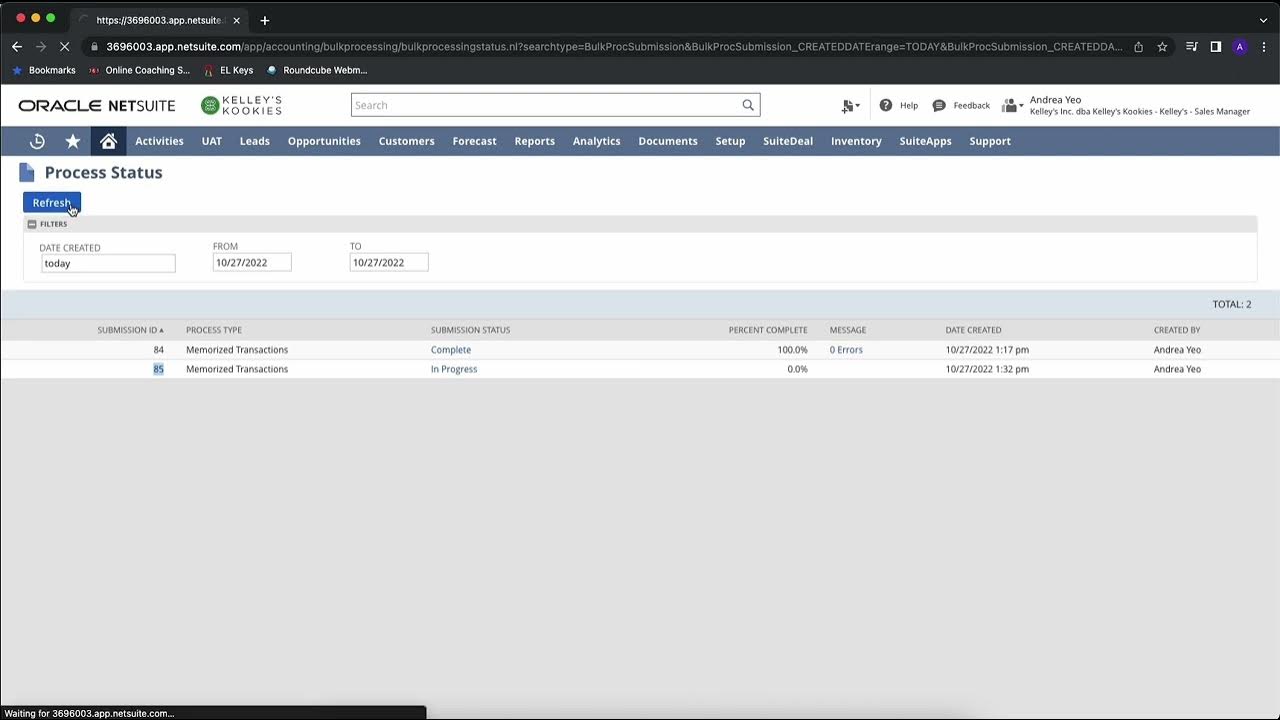Screen dimensions: 1280x720
Task: Click the browser address bar URL
Action: click(614, 46)
